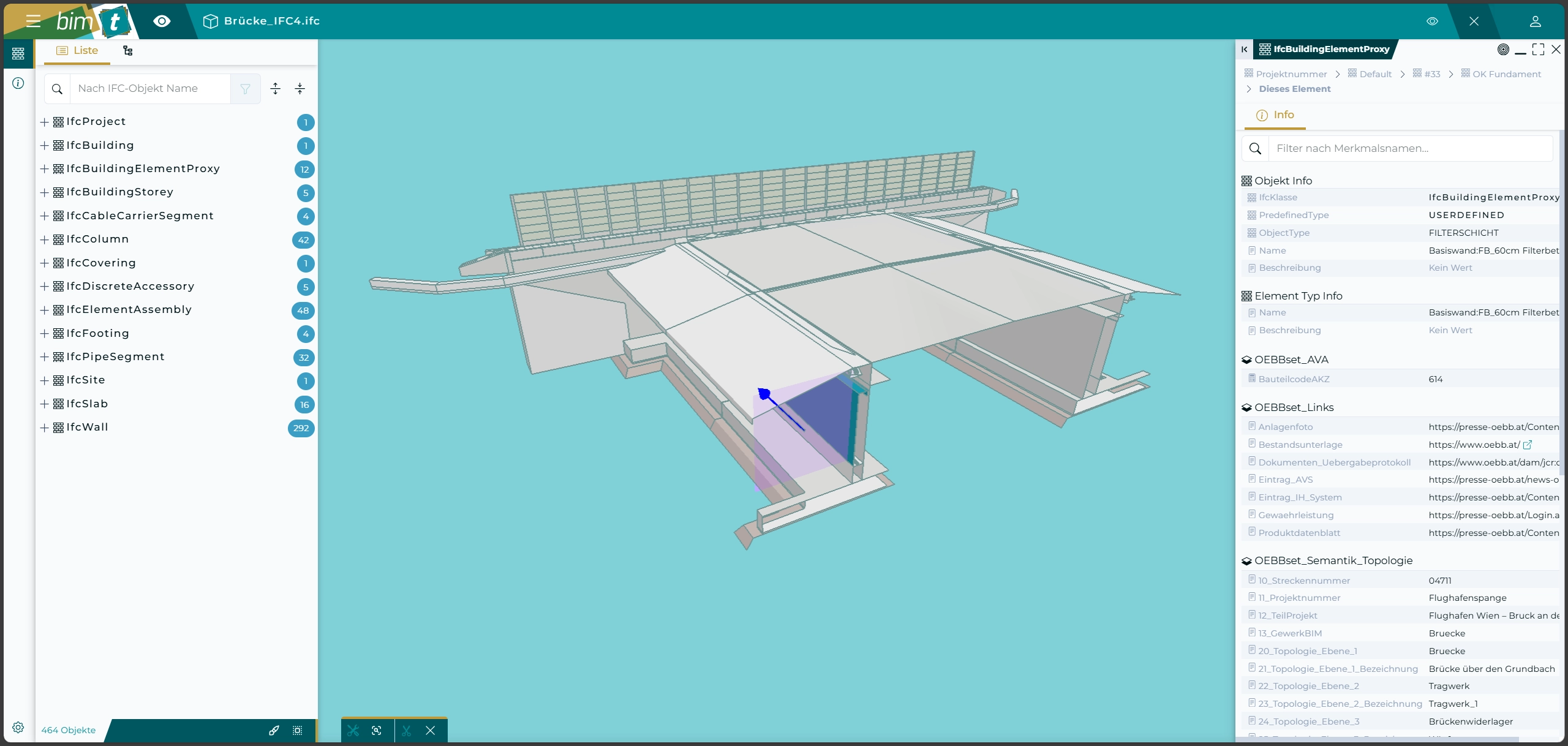Toggle the filter funnel in search box
This screenshot has height=746, width=1568.
coord(245,89)
